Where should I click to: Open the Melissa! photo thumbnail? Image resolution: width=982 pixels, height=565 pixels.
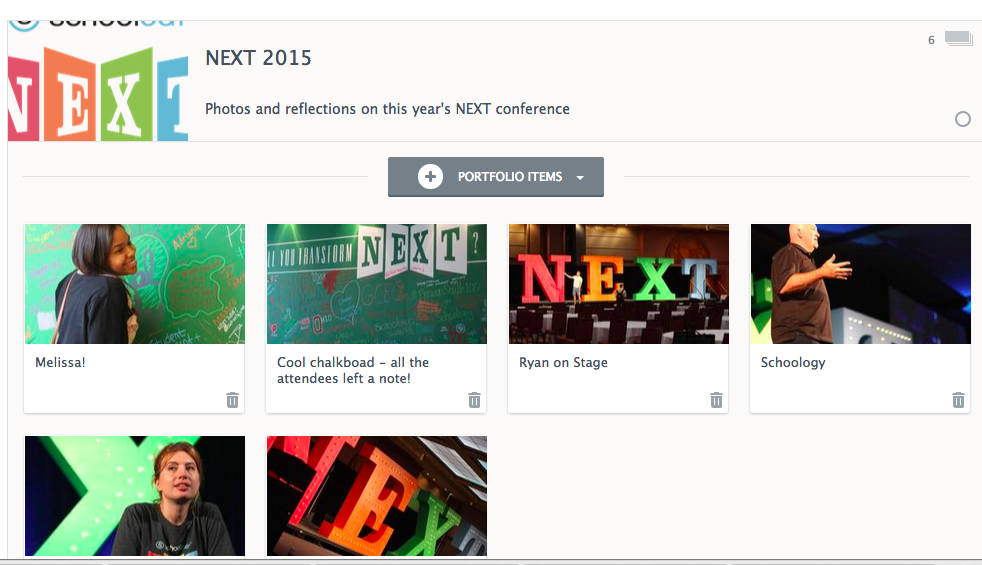[x=134, y=284]
